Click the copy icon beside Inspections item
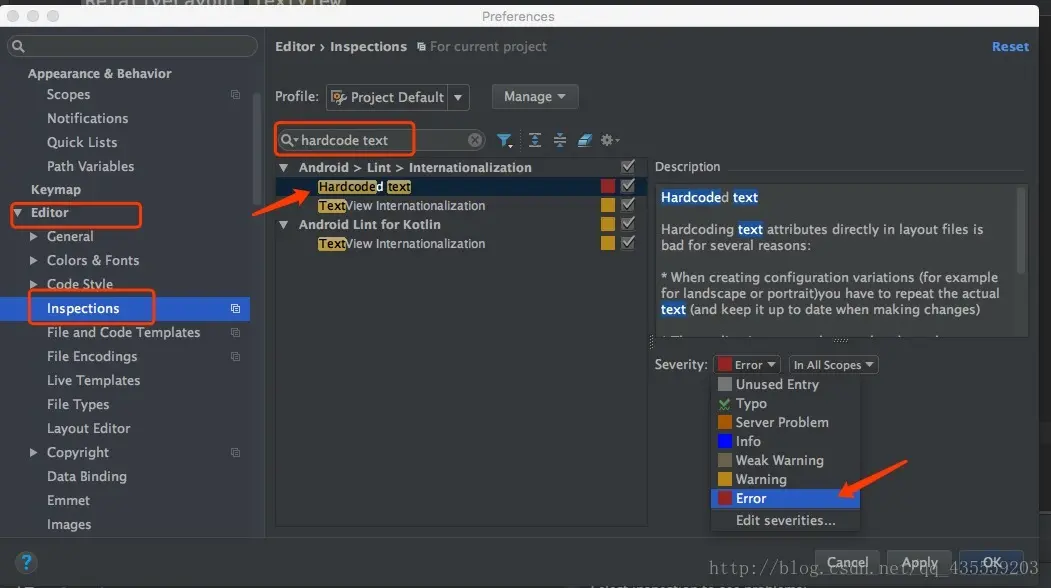1051x588 pixels. (x=235, y=308)
